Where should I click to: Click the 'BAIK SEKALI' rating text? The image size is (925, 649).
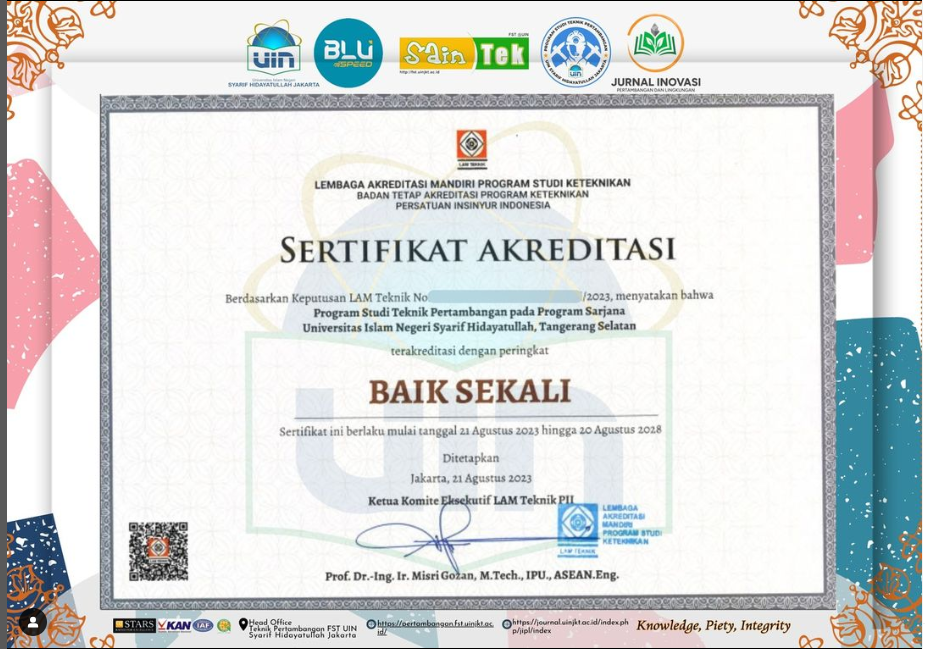470,391
